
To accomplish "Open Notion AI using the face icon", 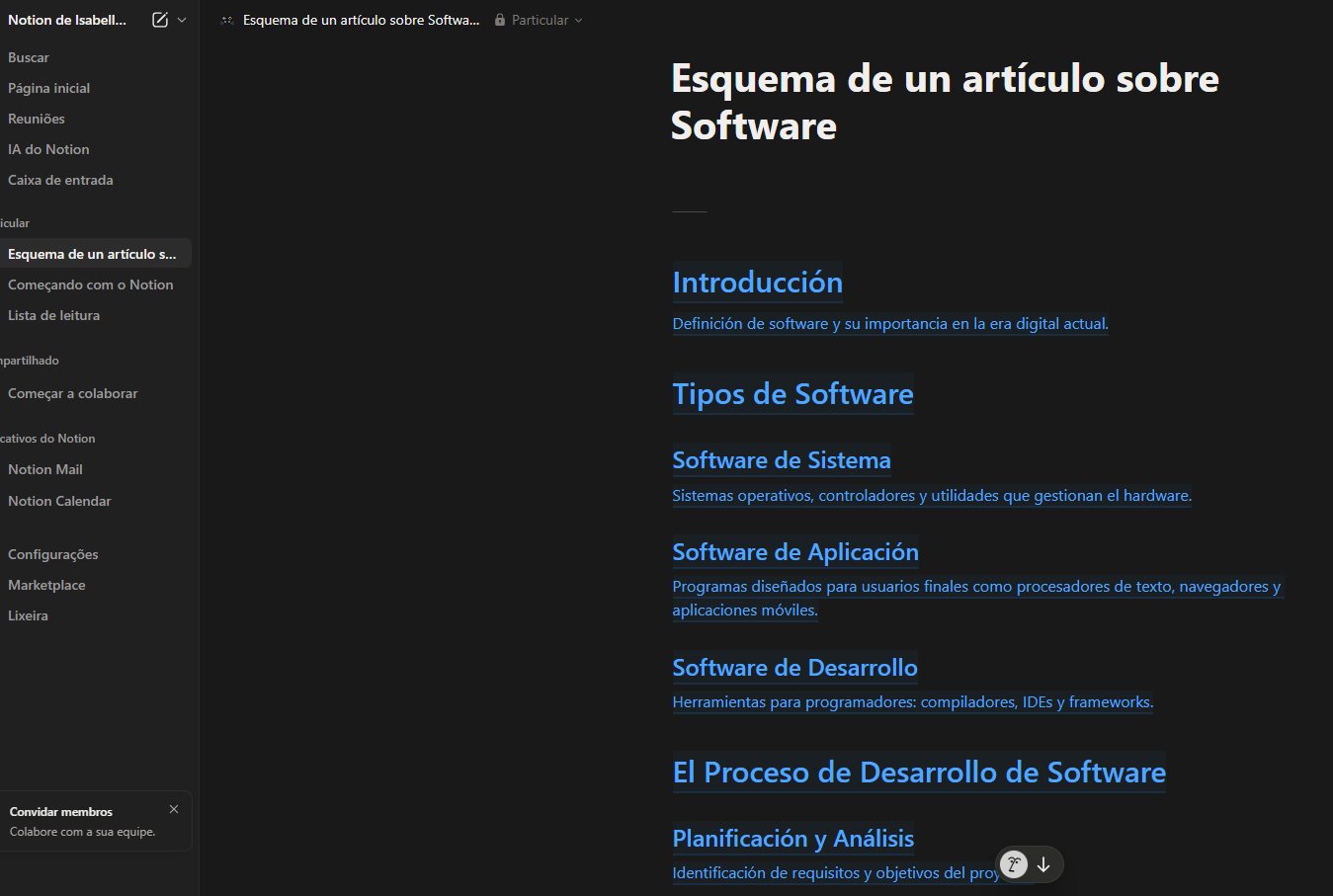I will pyautogui.click(x=1012, y=863).
